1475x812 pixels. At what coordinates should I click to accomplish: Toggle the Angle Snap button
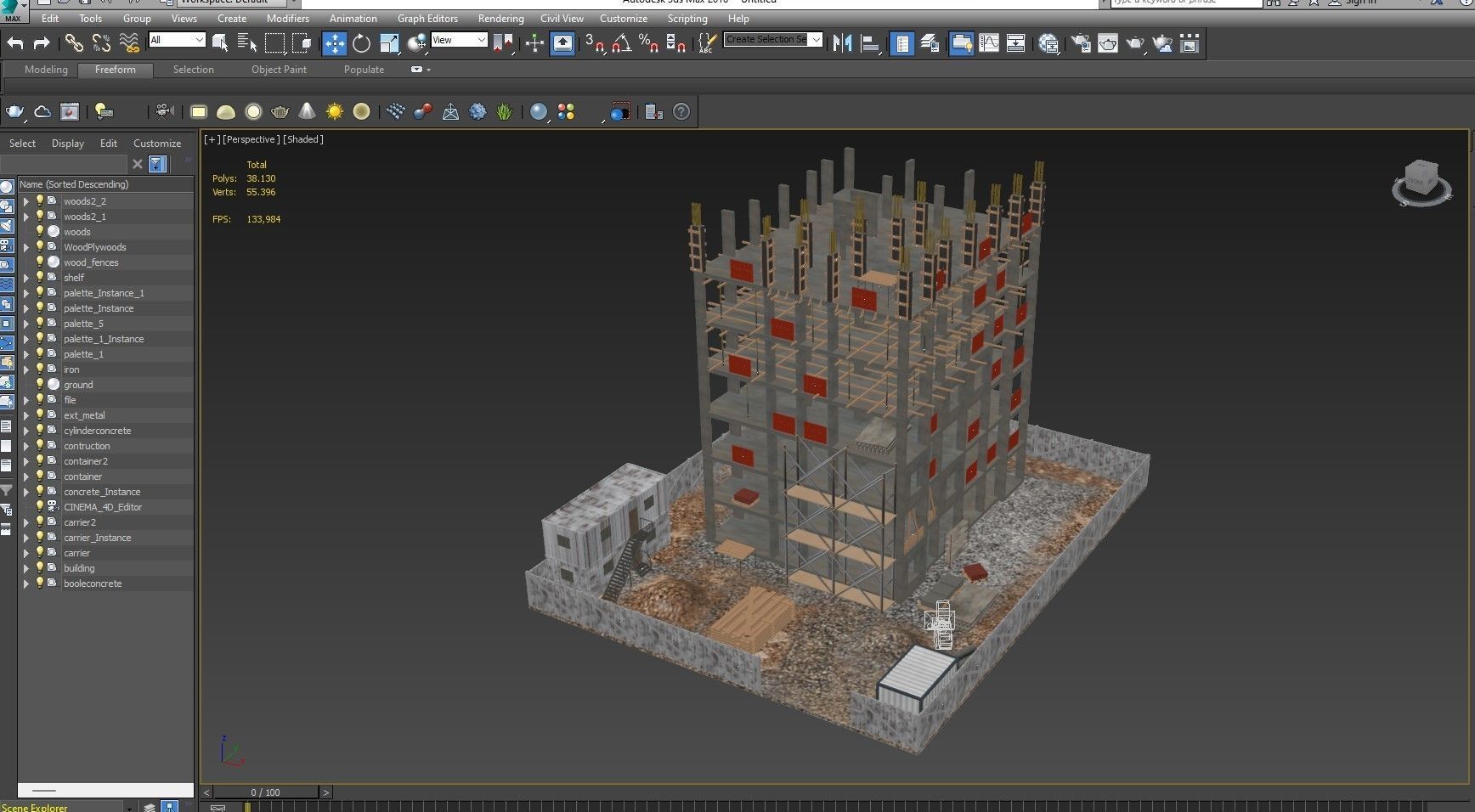point(622,42)
